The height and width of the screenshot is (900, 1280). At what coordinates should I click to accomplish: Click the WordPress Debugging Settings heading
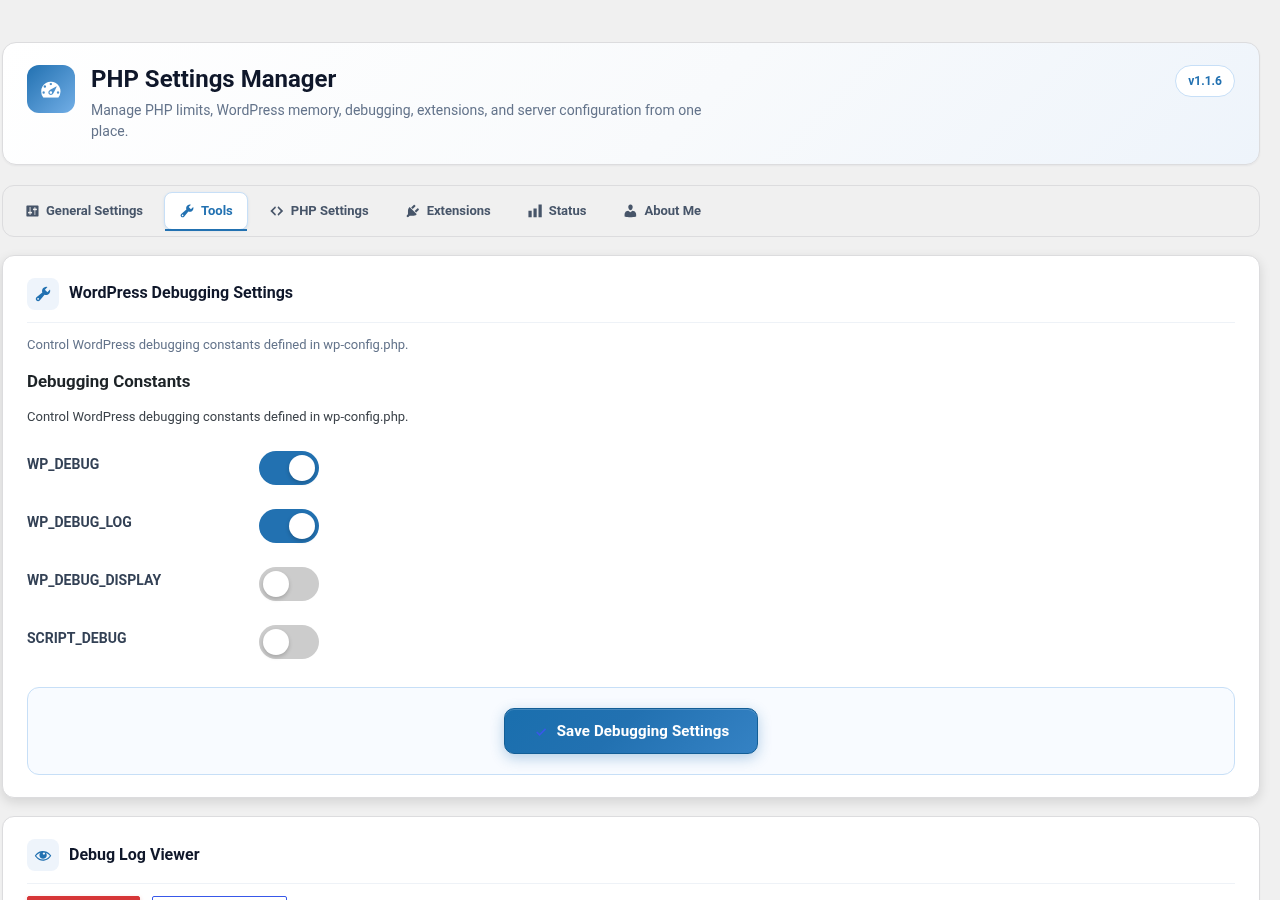[x=181, y=293]
